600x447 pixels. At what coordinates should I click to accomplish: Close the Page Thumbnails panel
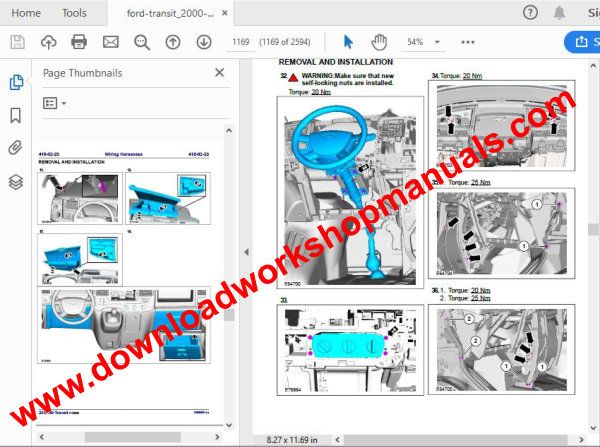[x=219, y=73]
